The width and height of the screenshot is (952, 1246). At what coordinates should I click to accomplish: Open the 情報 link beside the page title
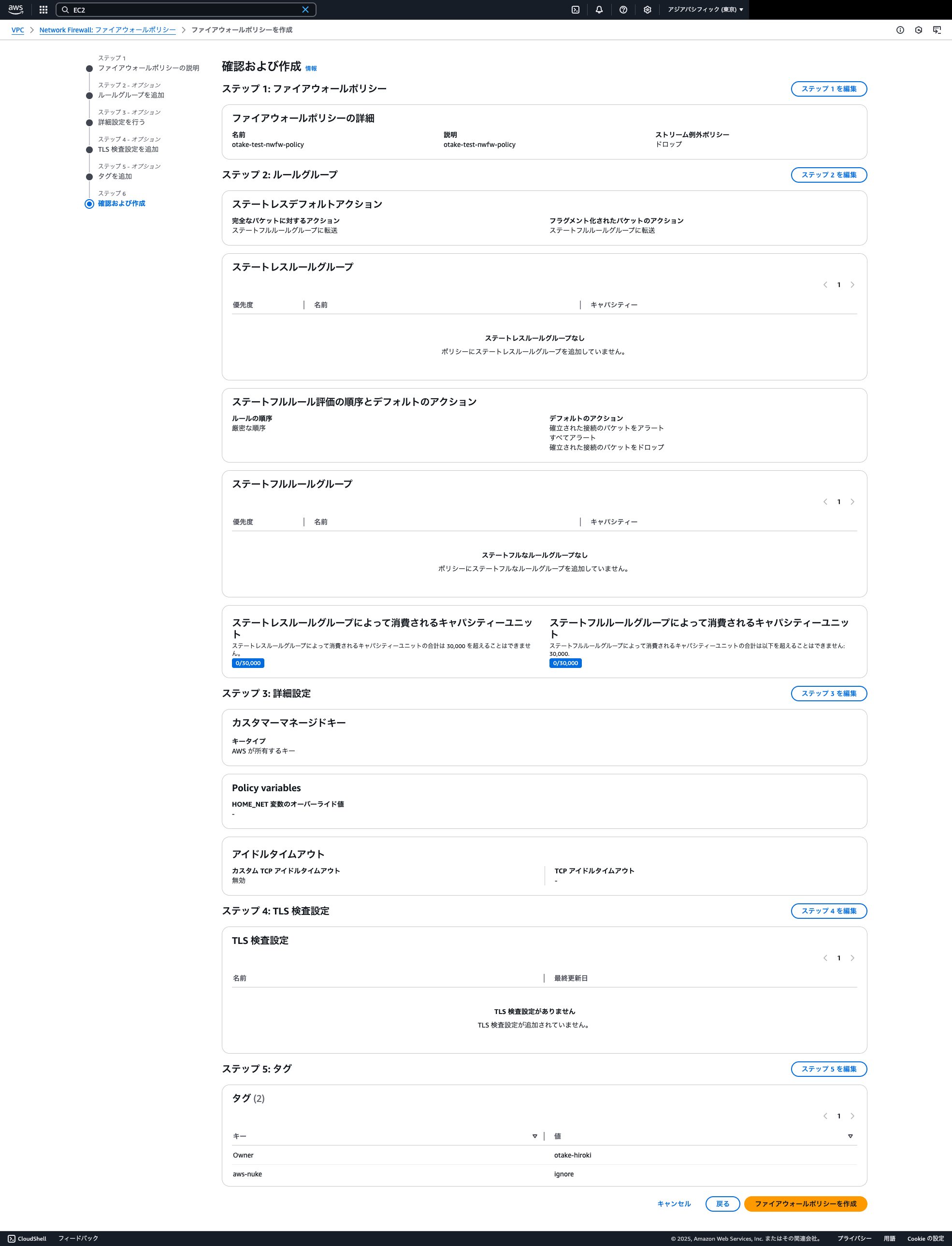click(x=311, y=69)
